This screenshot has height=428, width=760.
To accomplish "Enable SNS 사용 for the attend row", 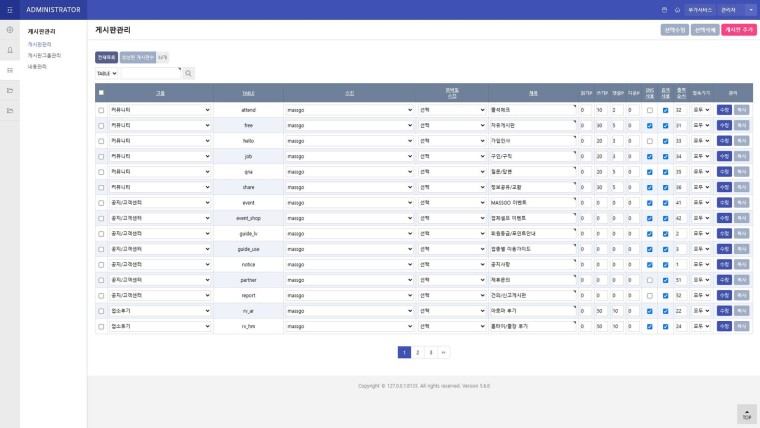I will pos(649,110).
